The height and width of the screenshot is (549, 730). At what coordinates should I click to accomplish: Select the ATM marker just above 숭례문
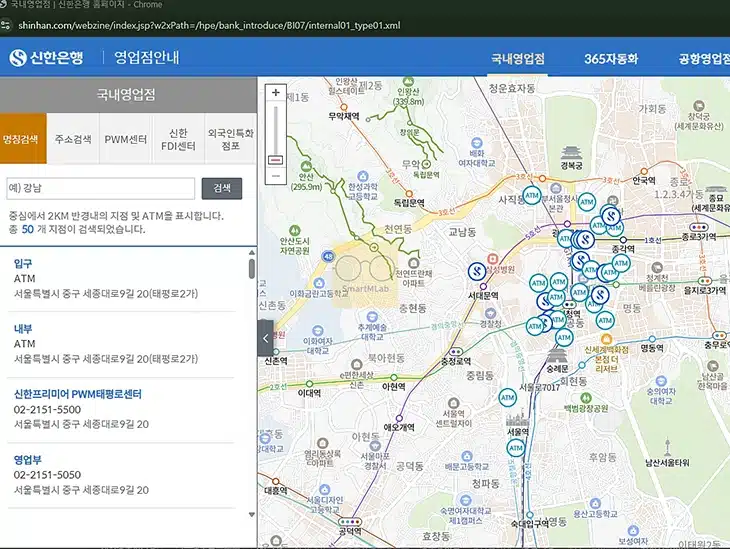coord(564,338)
